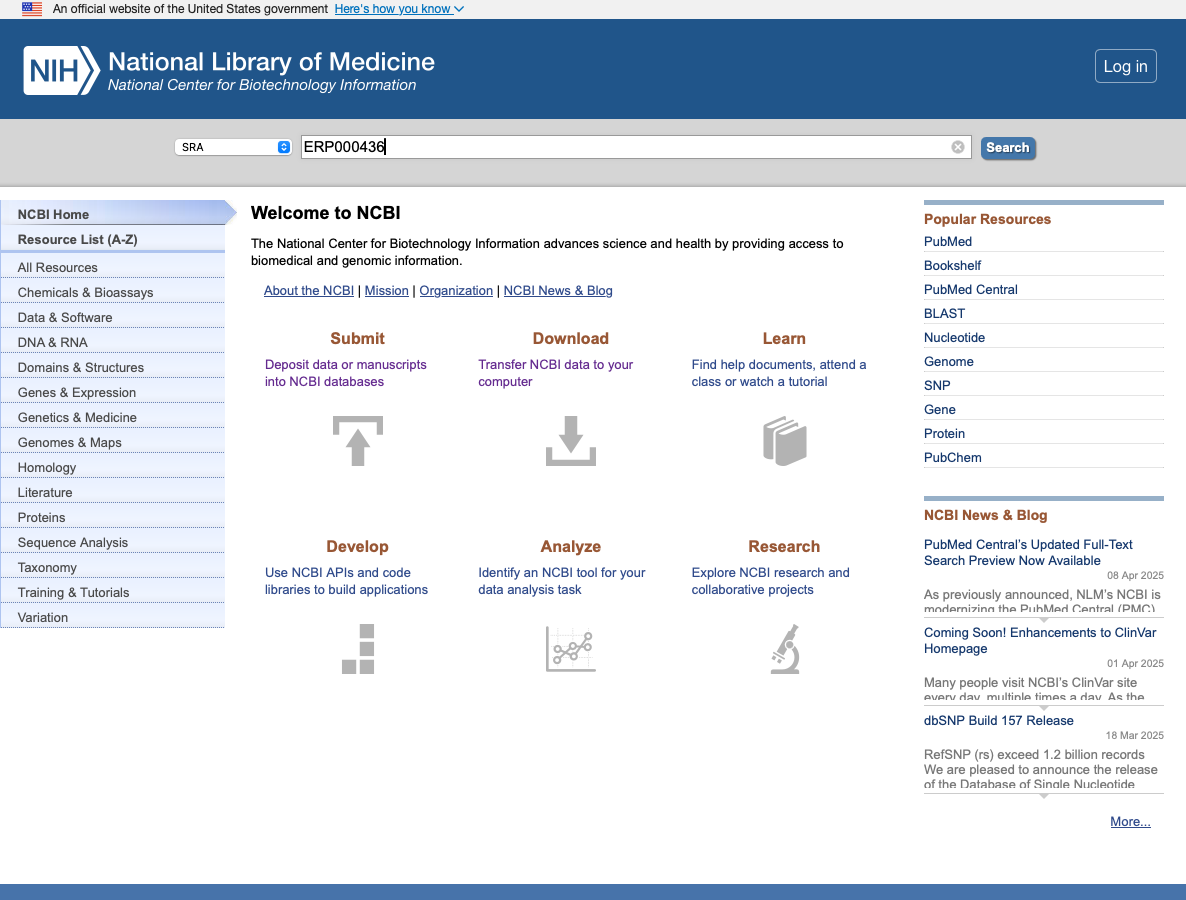Screen dimensions: 1186x900
Task: Click the Develop building blocks icon
Action: click(357, 649)
